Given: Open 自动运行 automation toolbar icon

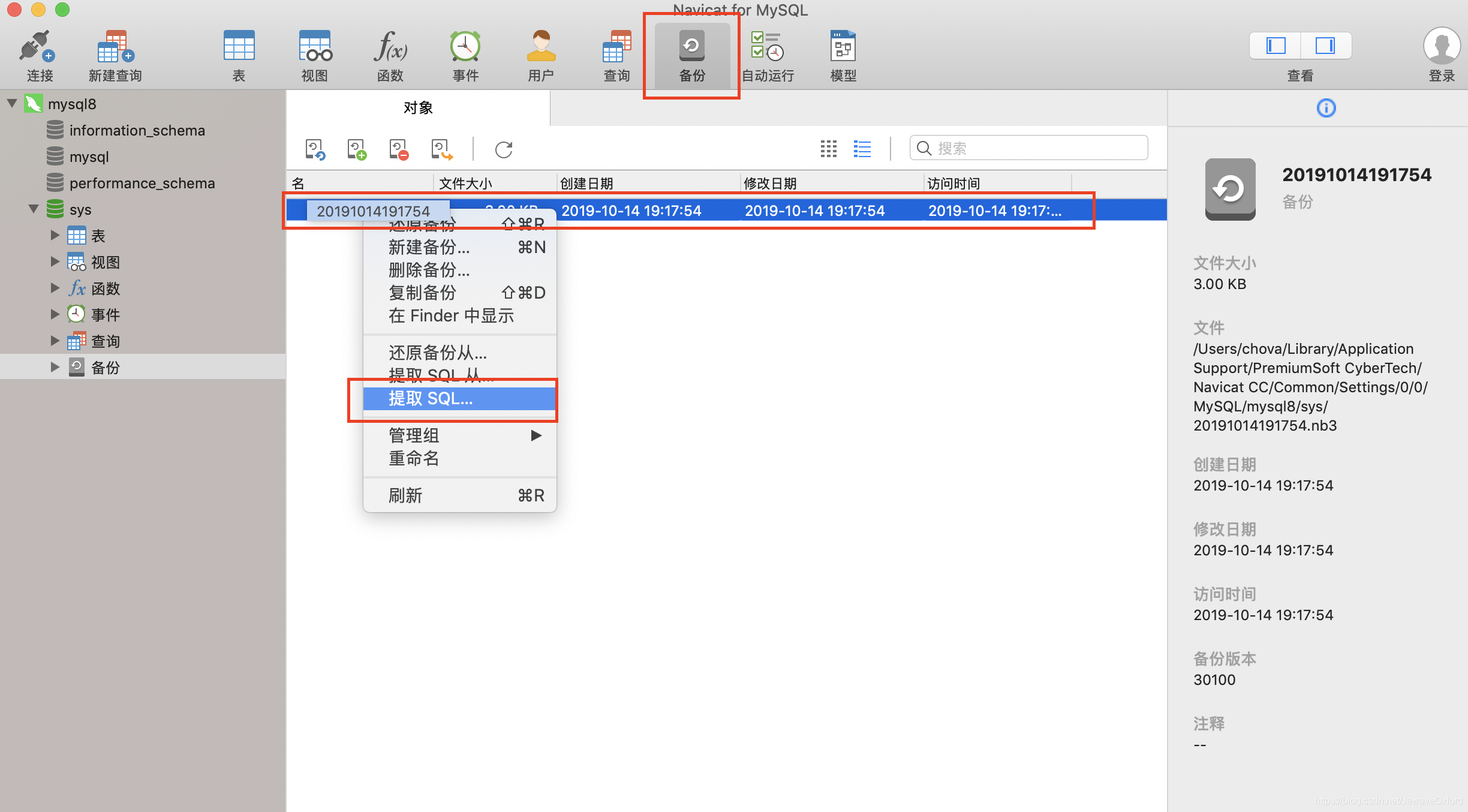Looking at the screenshot, I should pos(768,55).
